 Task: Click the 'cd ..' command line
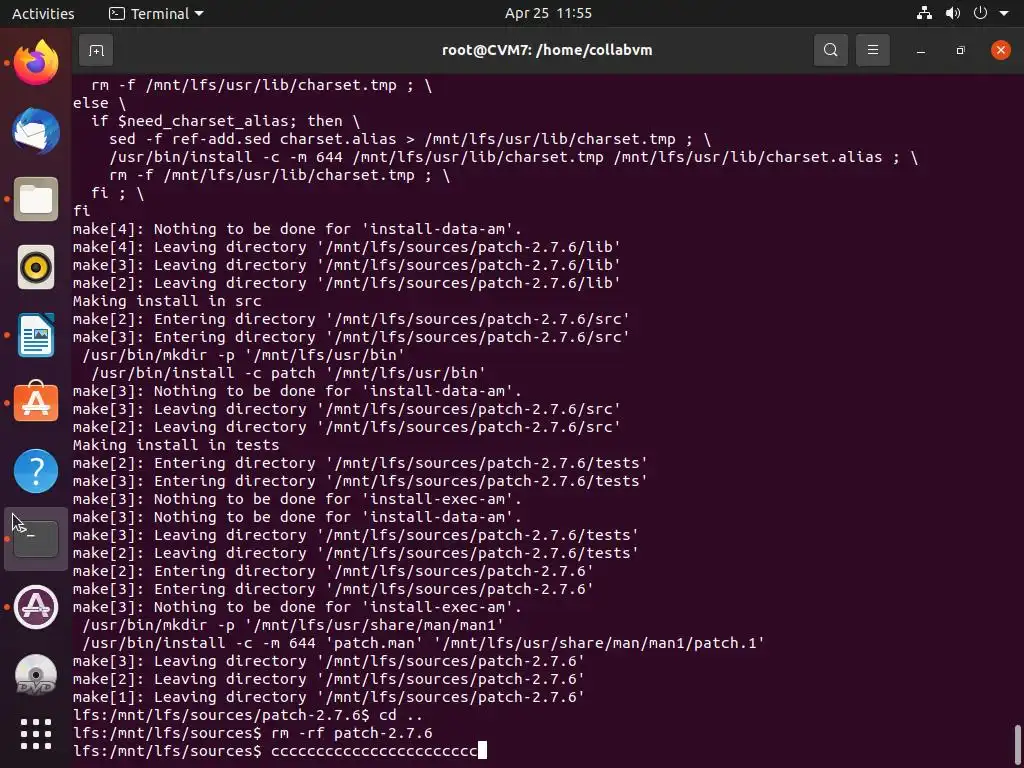pos(248,715)
